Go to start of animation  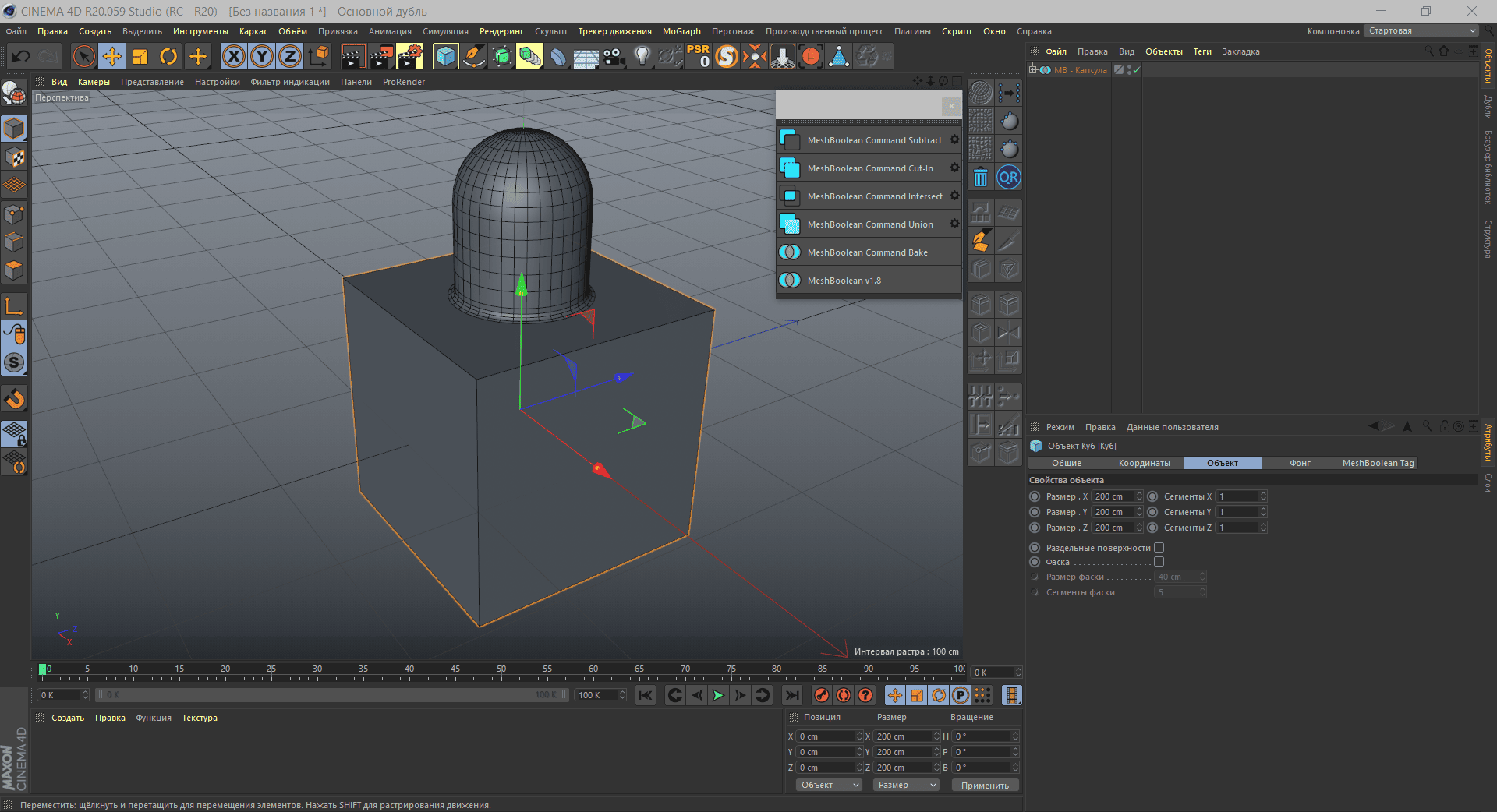point(646,695)
